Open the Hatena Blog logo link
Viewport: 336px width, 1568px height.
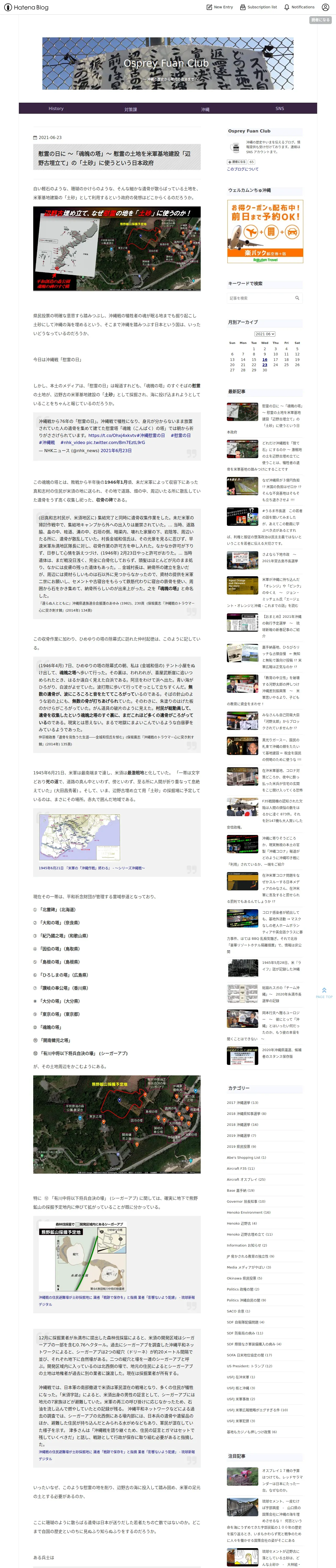[x=26, y=7]
